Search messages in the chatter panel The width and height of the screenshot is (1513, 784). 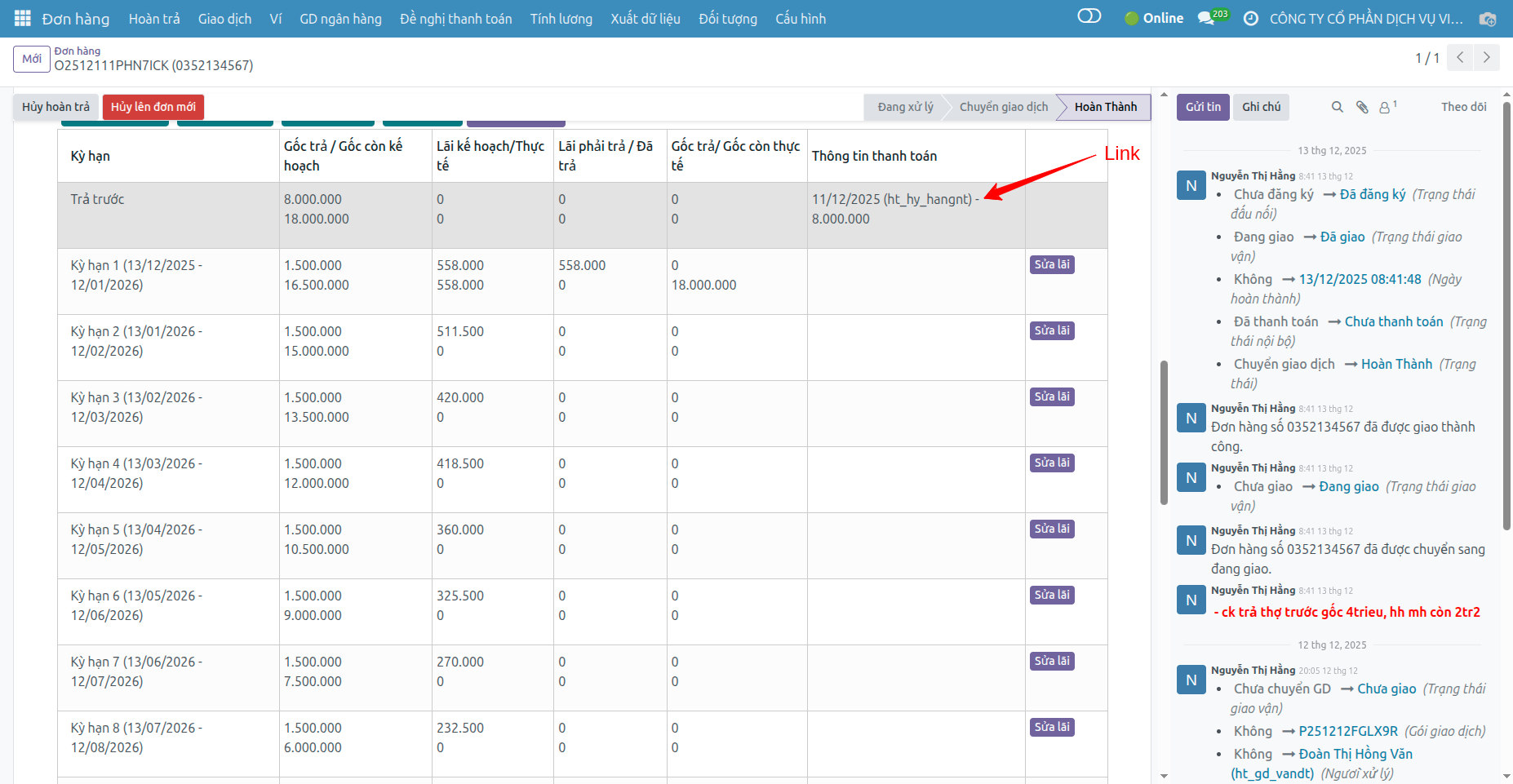(x=1337, y=107)
